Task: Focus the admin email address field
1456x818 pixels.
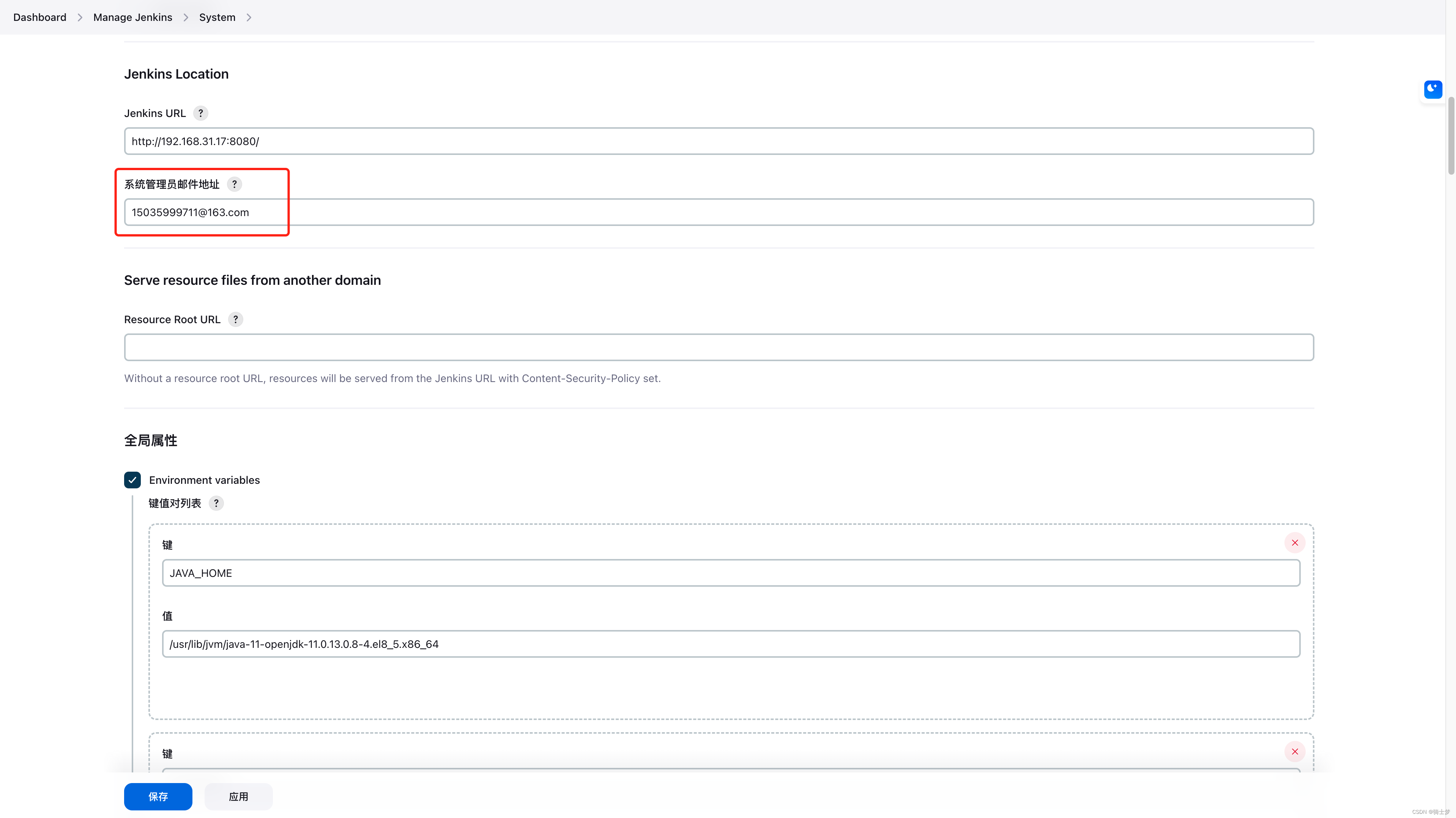Action: coord(719,212)
